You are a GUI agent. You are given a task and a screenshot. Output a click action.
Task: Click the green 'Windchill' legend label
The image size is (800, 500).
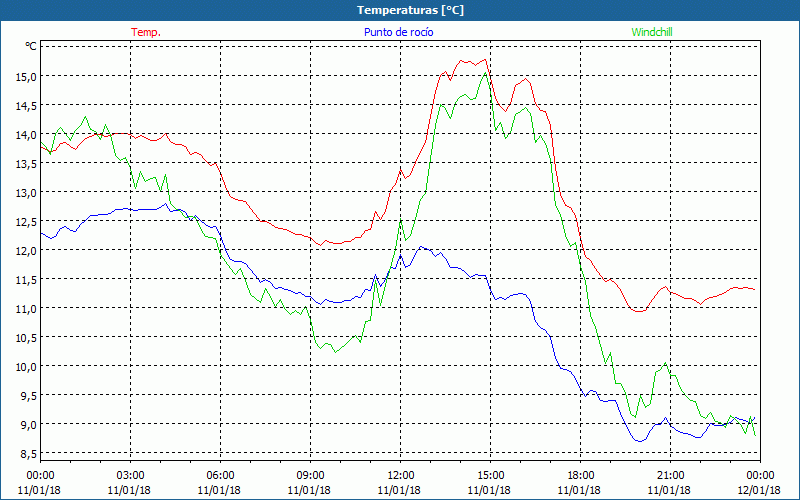(652, 32)
